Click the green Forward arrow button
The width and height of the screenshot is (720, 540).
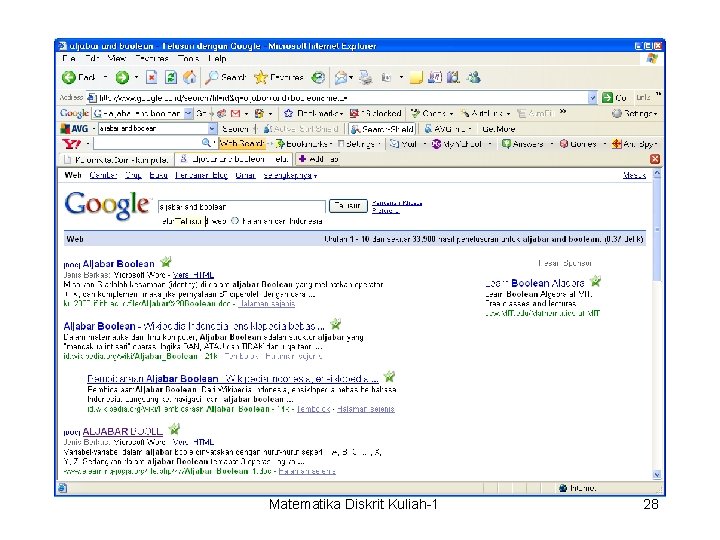tap(122, 78)
